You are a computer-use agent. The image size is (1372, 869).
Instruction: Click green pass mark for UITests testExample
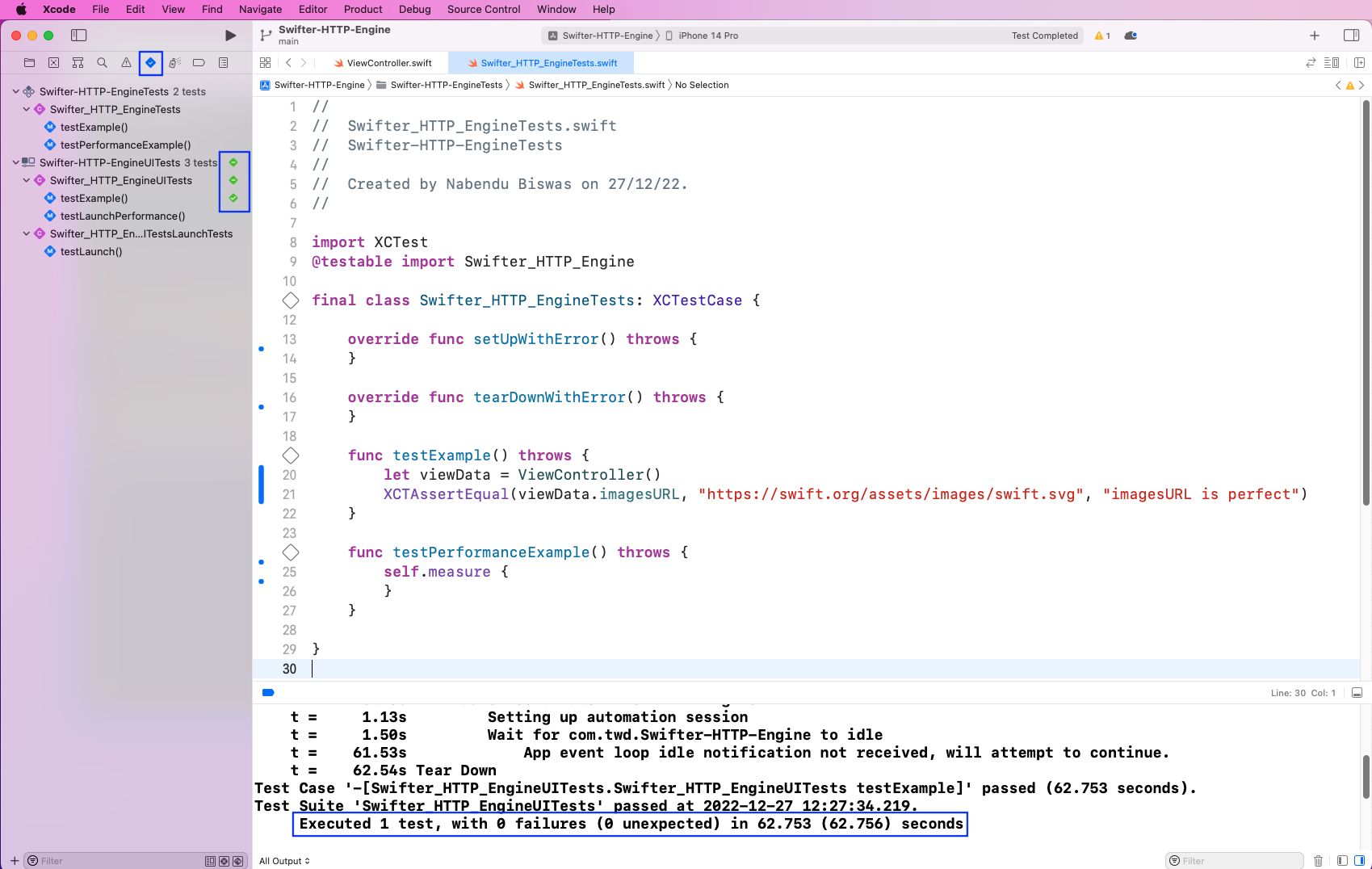[x=233, y=198]
